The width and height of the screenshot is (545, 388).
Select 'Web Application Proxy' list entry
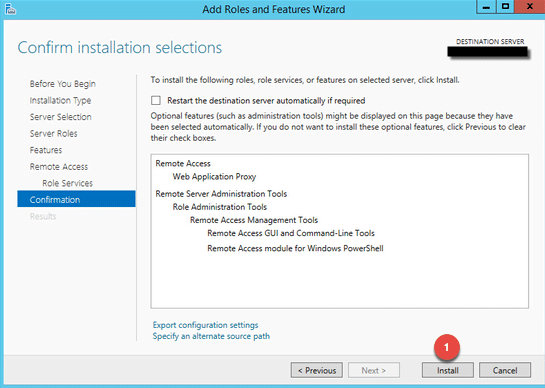(214, 177)
